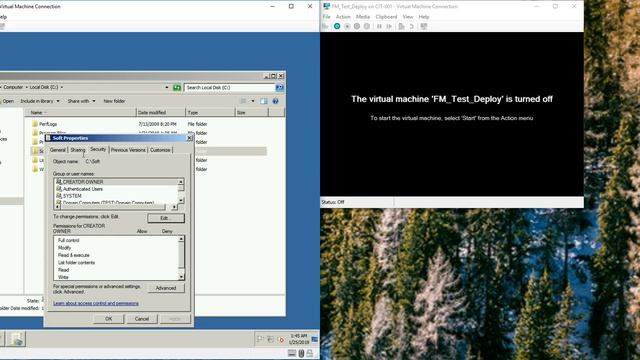Click the Save state icon in FM_Test_Deploy toolbar

click(367, 26)
